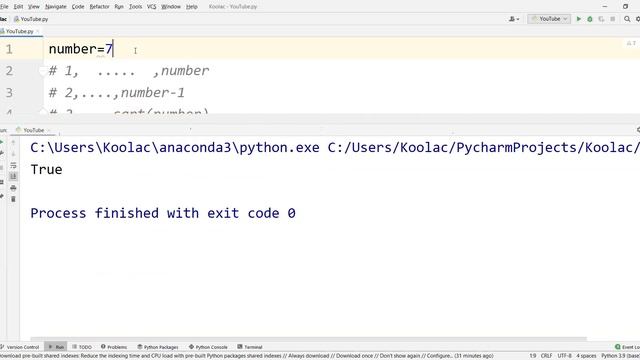Open the Navigate menu

(x=56, y=7)
